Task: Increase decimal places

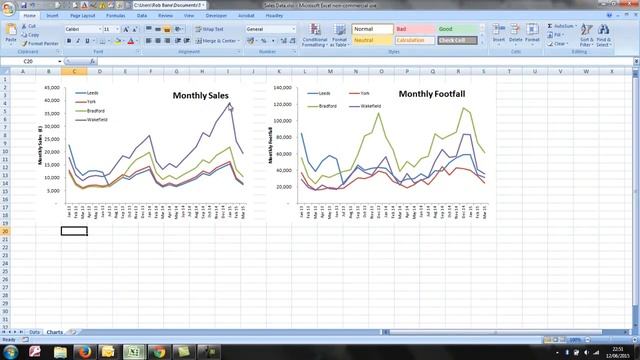Action: (x=284, y=41)
